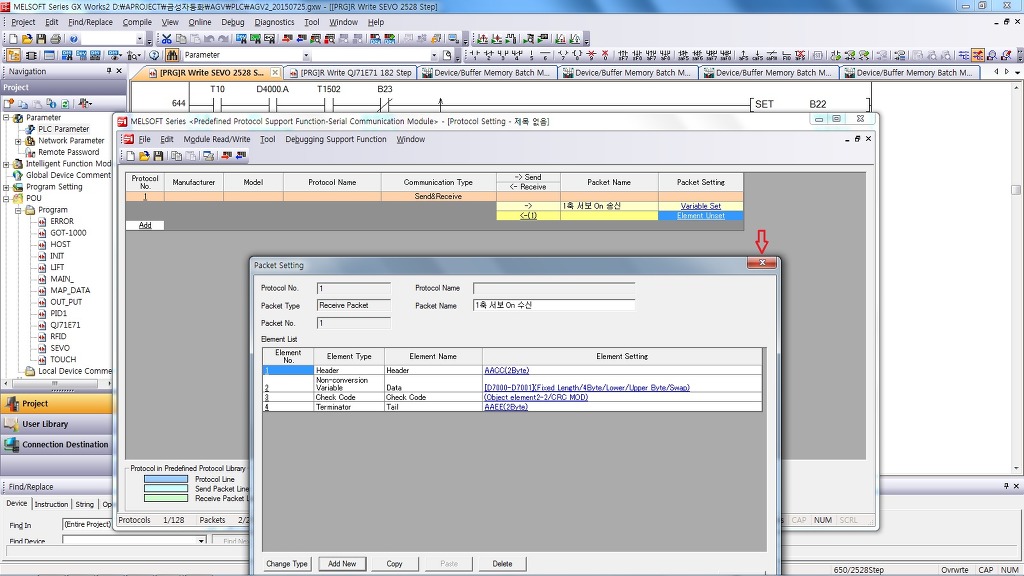
Task: Click the Print icon in GX Works2 toolbar
Action: click(x=55, y=39)
